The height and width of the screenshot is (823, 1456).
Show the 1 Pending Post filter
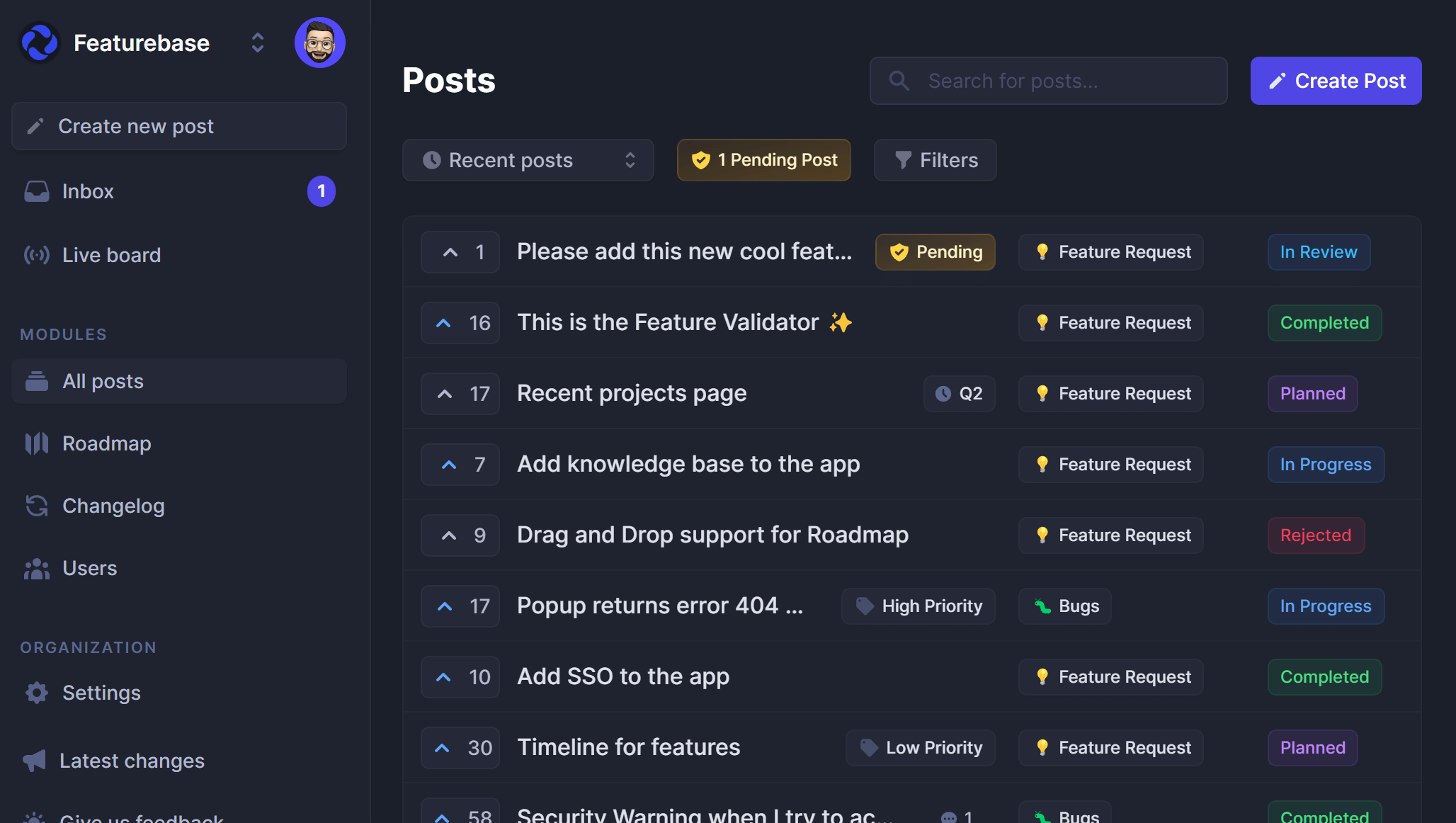(763, 160)
